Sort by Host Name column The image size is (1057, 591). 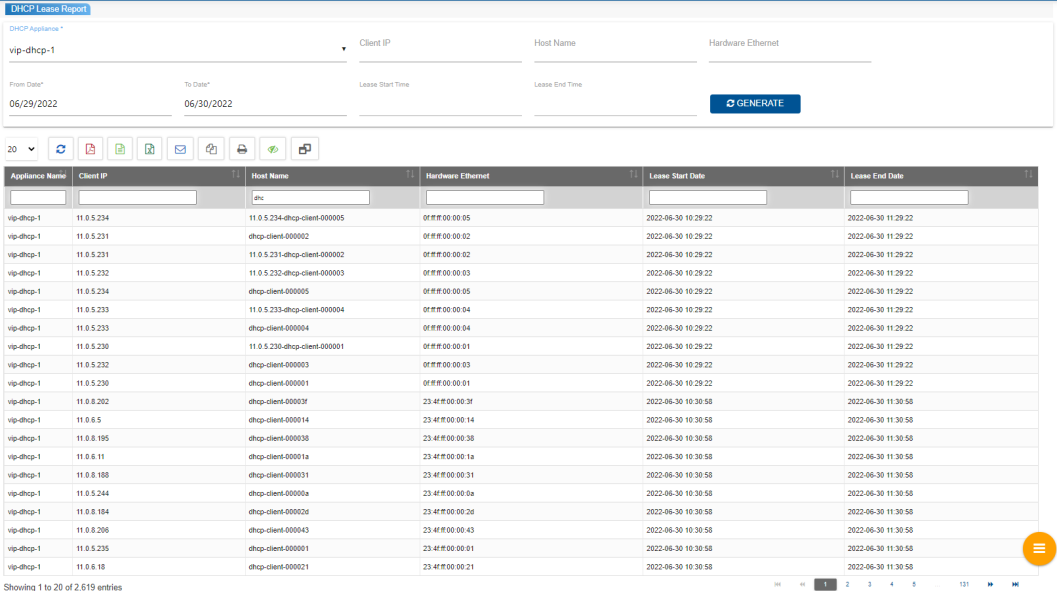point(332,176)
